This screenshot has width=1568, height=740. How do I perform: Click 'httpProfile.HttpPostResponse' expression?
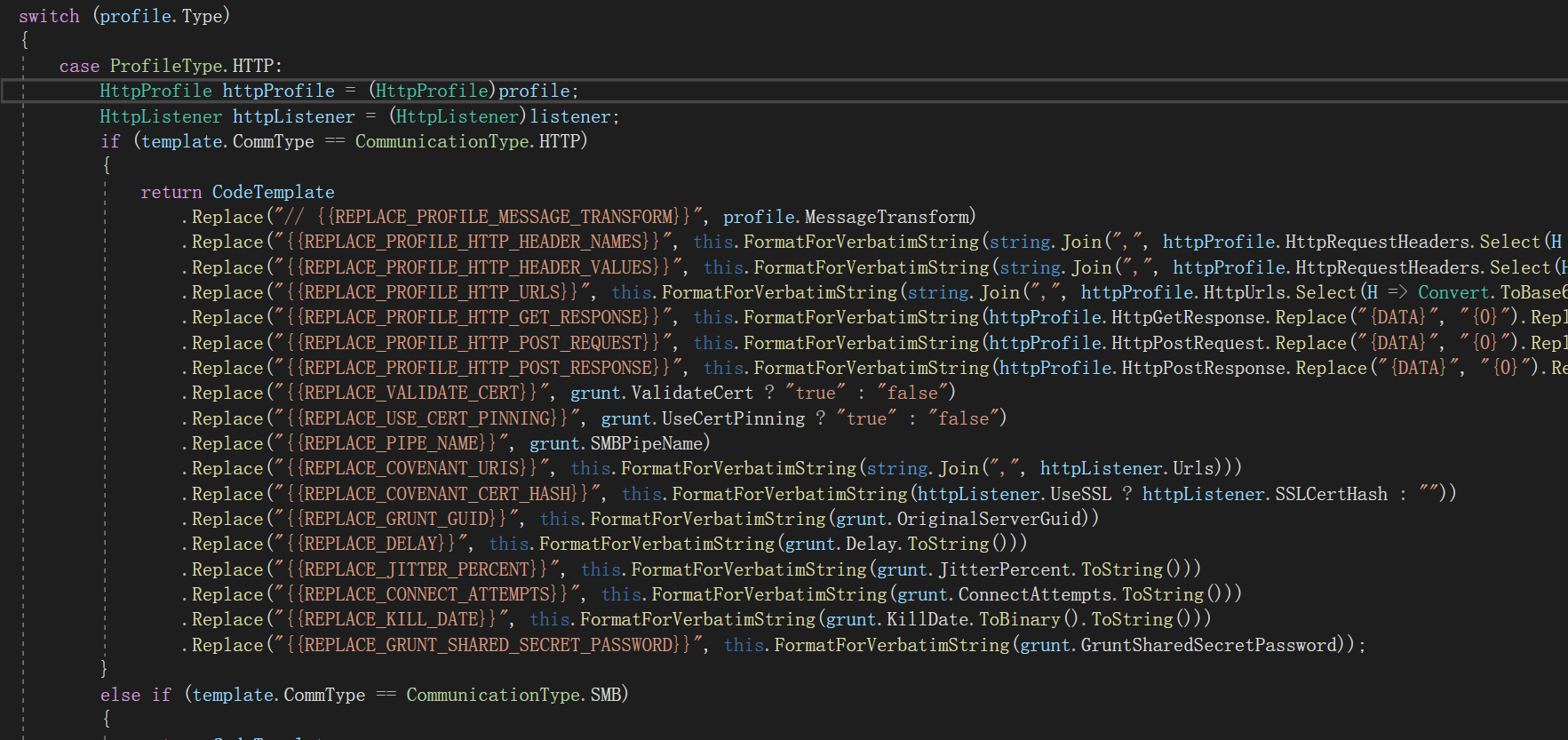pos(1142,368)
